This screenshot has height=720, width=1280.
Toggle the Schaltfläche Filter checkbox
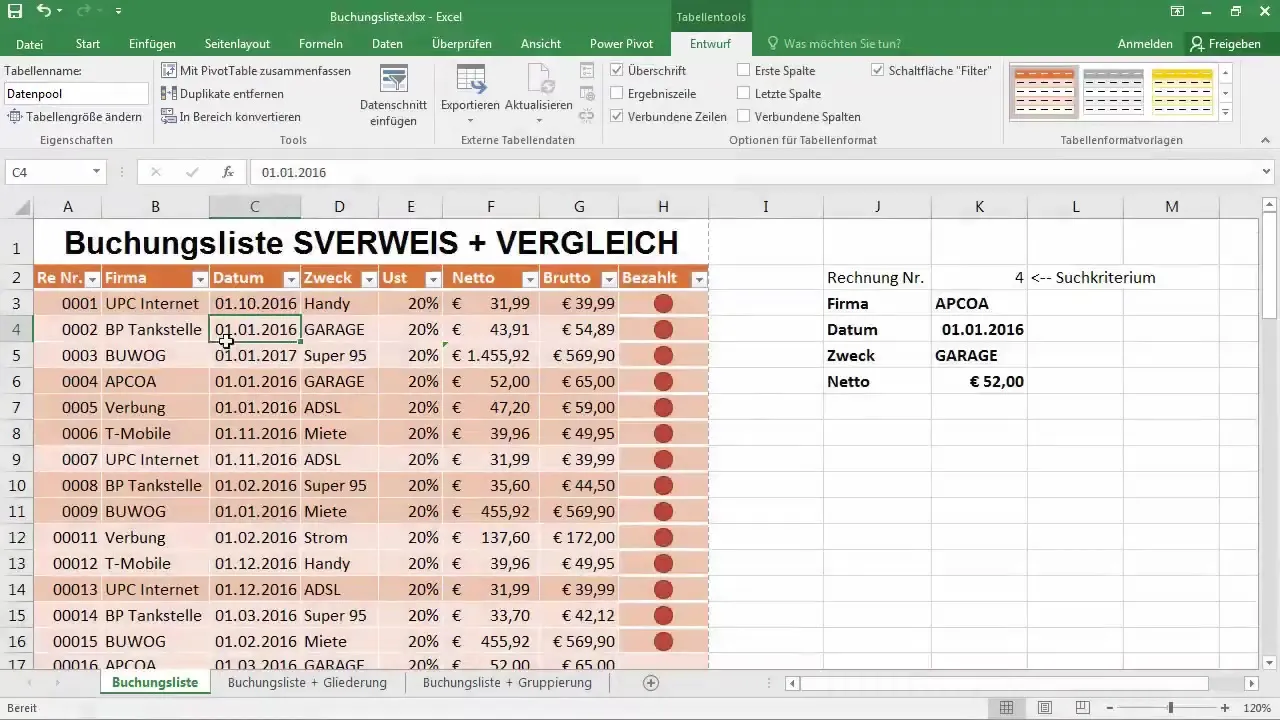[878, 71]
